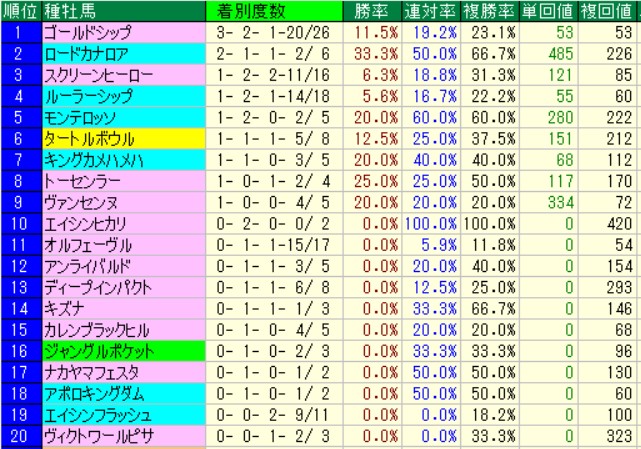
Task: Select the ヴァンセンヌ cell
Action: (x=123, y=202)
